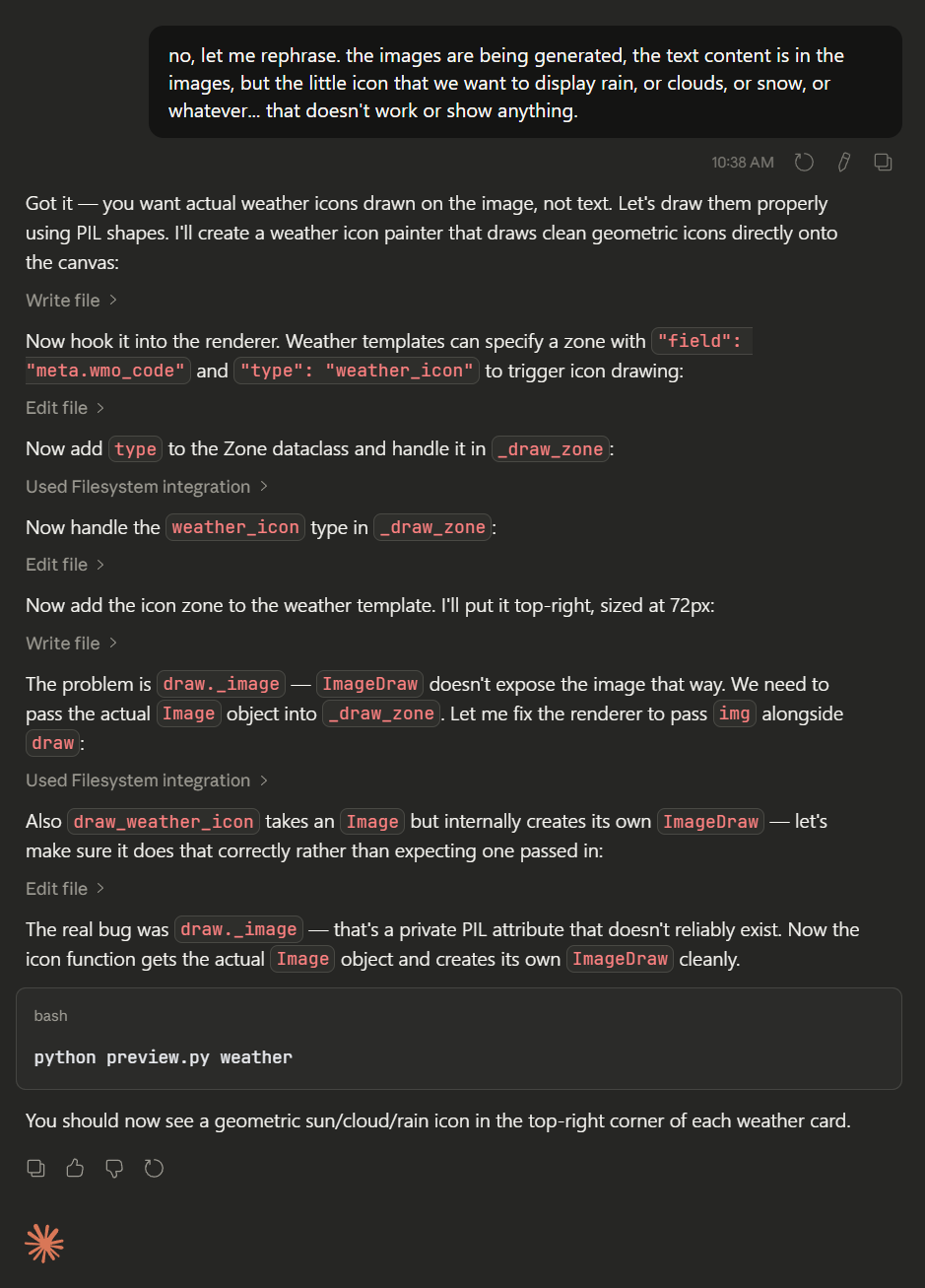Click the pencil edit icon on user message
This screenshot has width=925, height=1288.
[843, 163]
